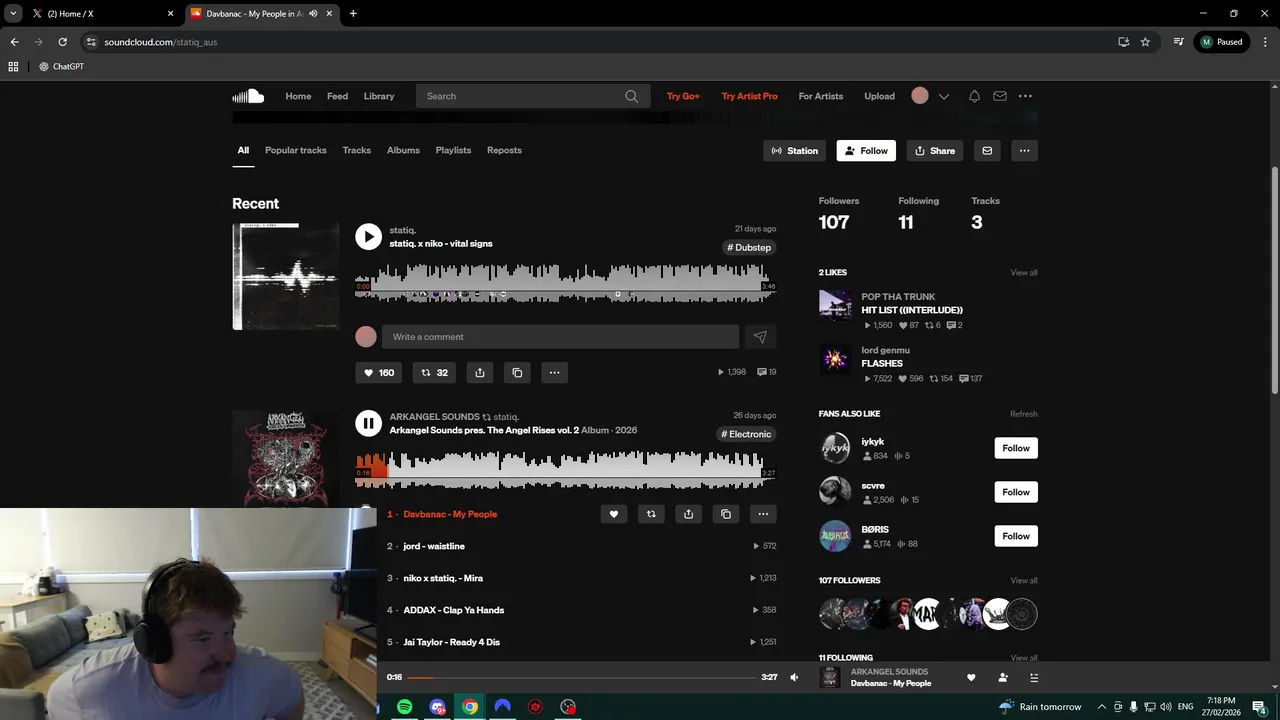This screenshot has width=1280, height=720.
Task: Write a comment on vital signs
Action: (560, 337)
